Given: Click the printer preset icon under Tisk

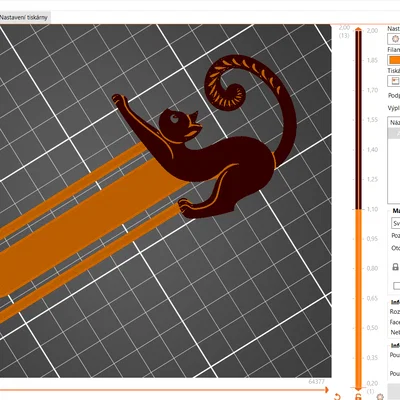Looking at the screenshot, I should (395, 81).
